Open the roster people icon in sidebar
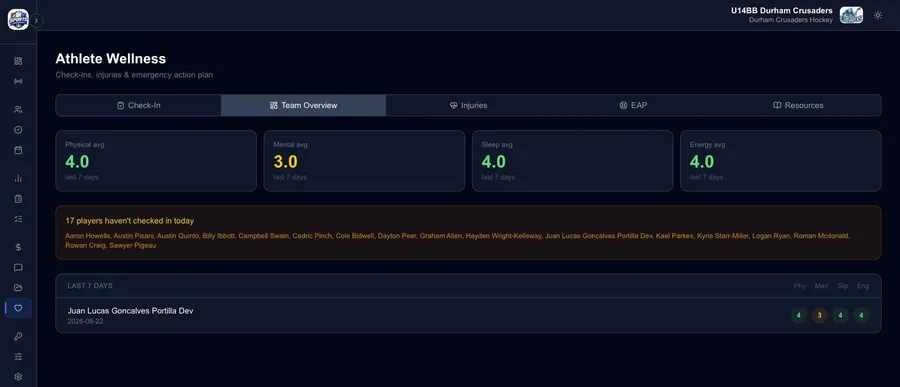The width and height of the screenshot is (900, 387). coord(18,109)
